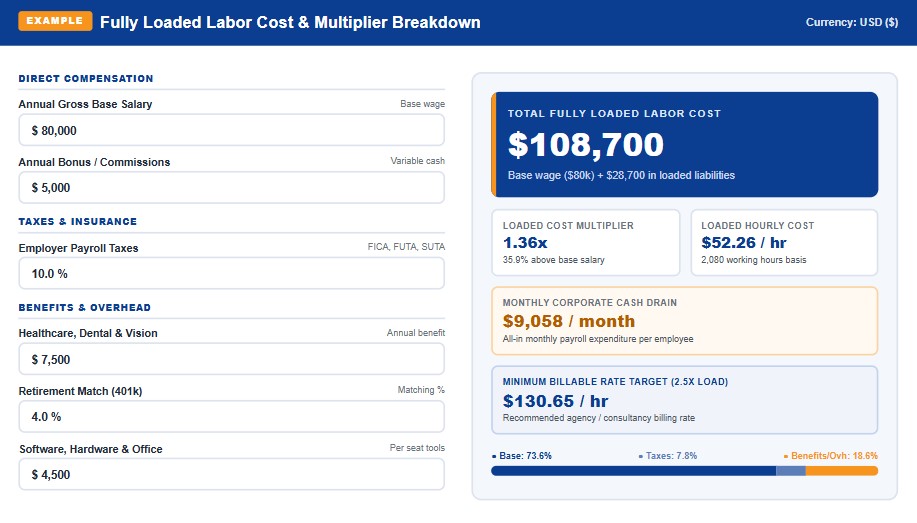
Task: Click the Annual Gross Base Salary label
Action: (x=85, y=104)
